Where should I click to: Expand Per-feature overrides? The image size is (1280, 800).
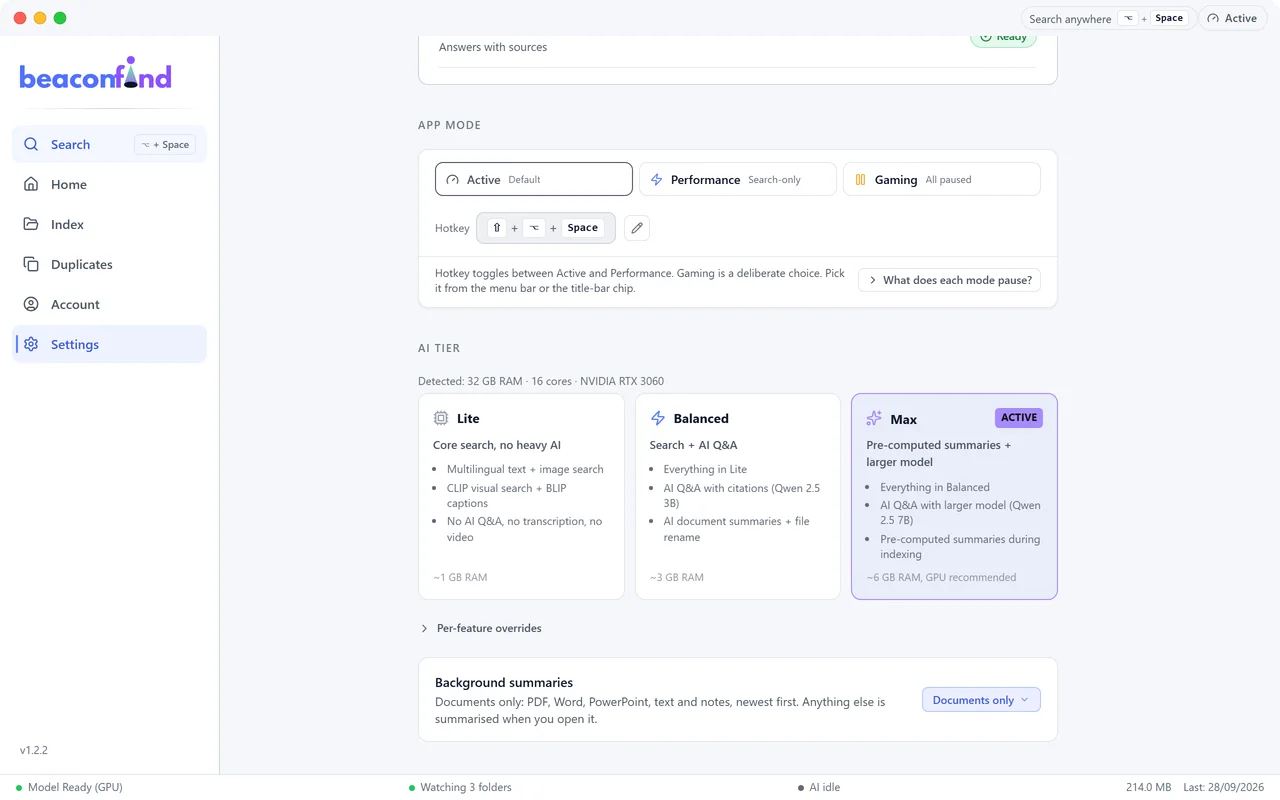pyautogui.click(x=481, y=628)
